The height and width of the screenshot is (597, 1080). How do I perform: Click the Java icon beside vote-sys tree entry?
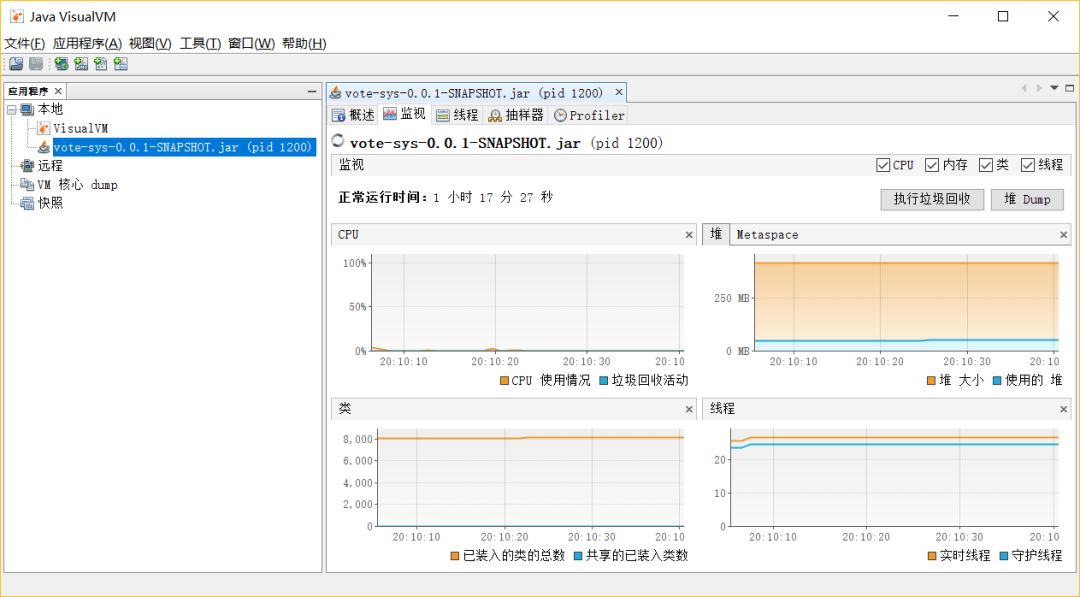(x=43, y=147)
